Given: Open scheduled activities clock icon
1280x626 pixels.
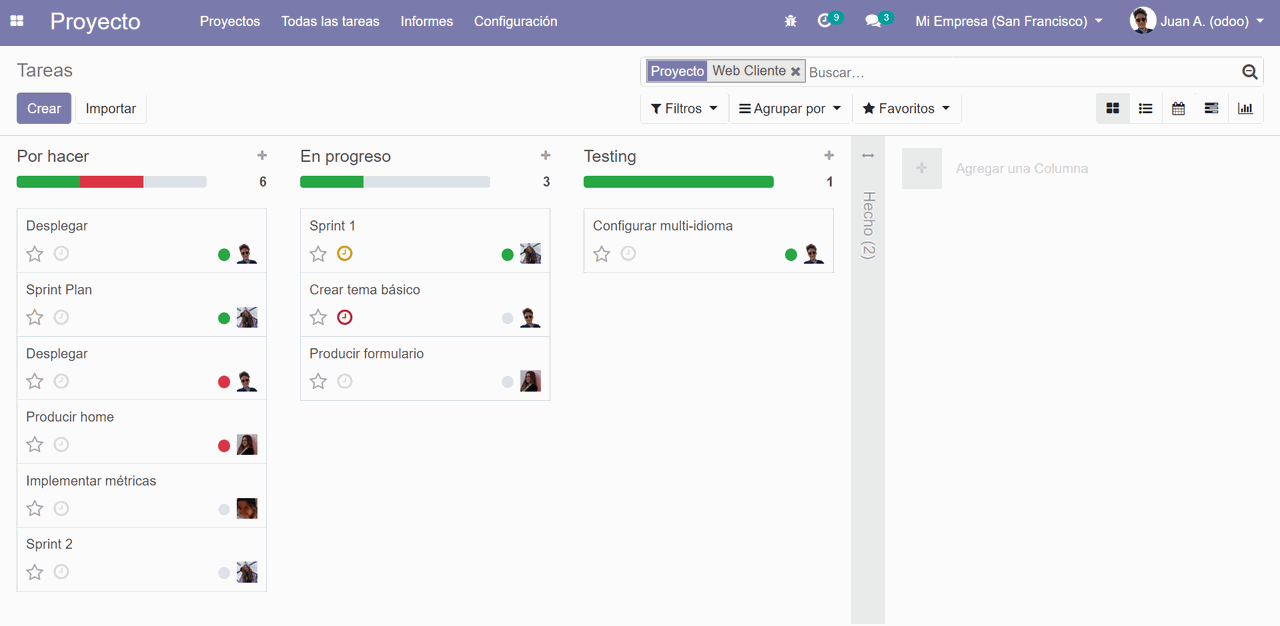Looking at the screenshot, I should (x=823, y=19).
